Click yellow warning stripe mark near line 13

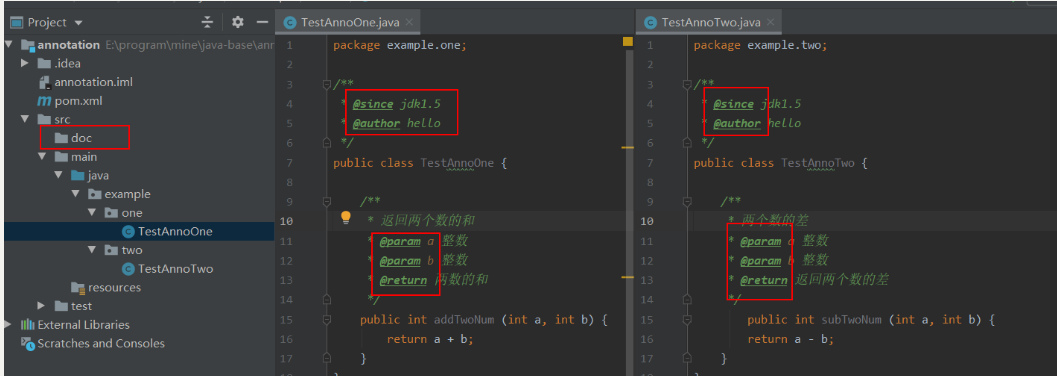click(628, 277)
